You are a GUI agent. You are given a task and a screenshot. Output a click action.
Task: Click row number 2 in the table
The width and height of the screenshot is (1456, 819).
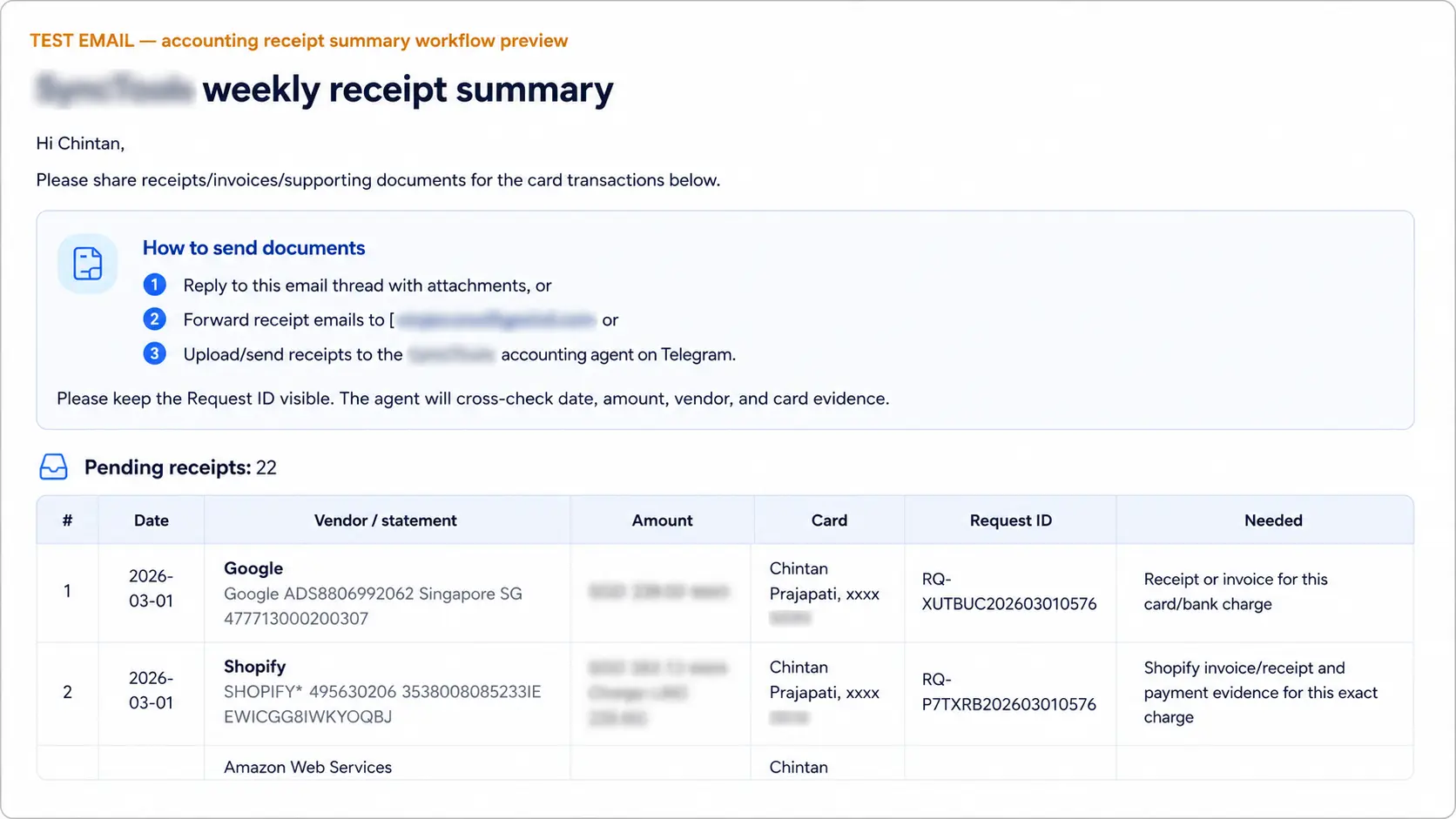[67, 692]
